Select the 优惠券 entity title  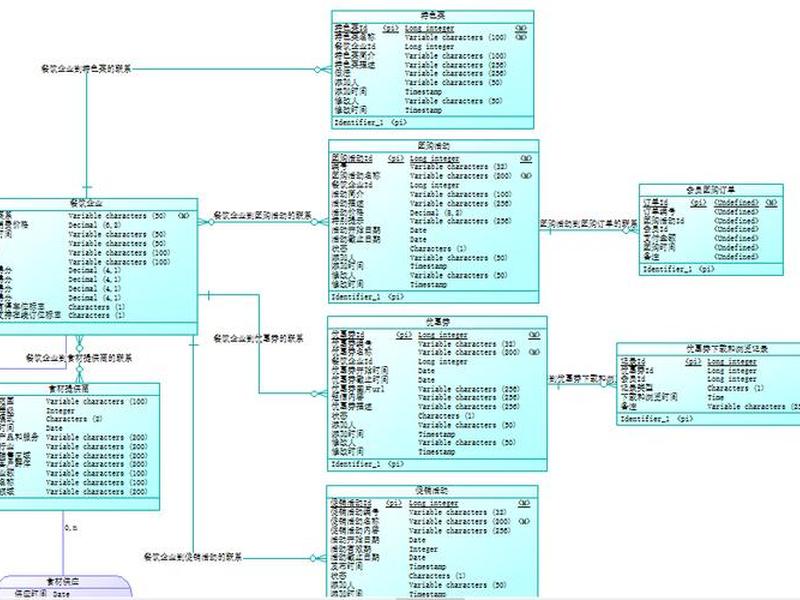coord(437,322)
